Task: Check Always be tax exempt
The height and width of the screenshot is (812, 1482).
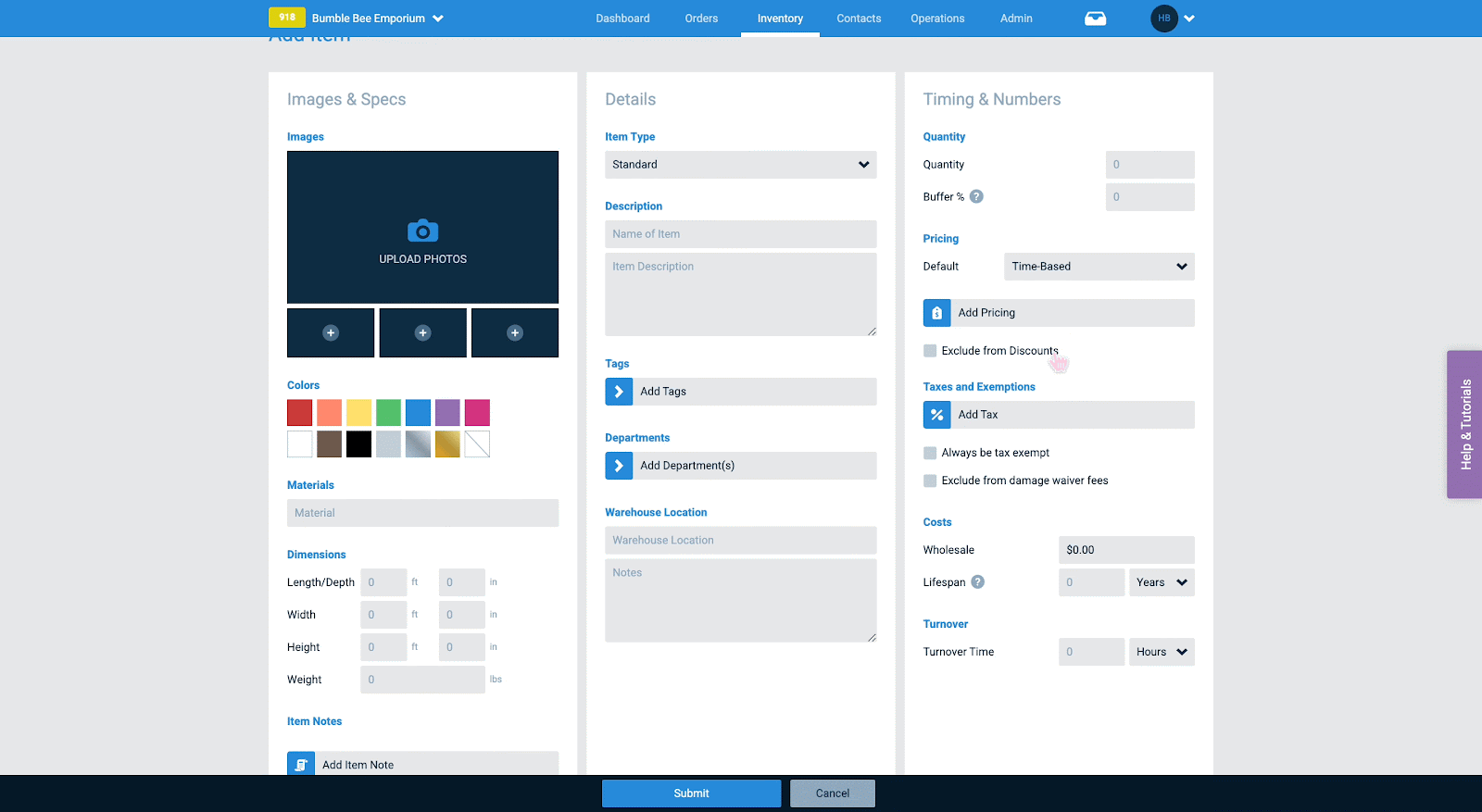Action: point(930,453)
